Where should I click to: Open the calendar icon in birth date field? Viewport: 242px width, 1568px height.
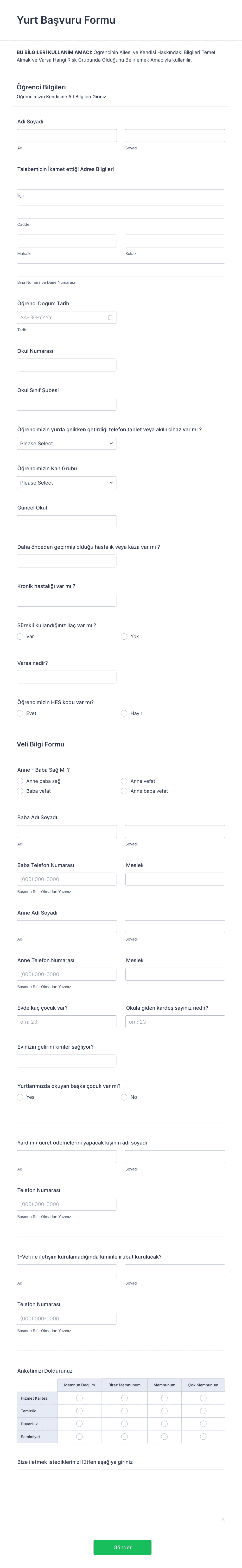tap(110, 317)
